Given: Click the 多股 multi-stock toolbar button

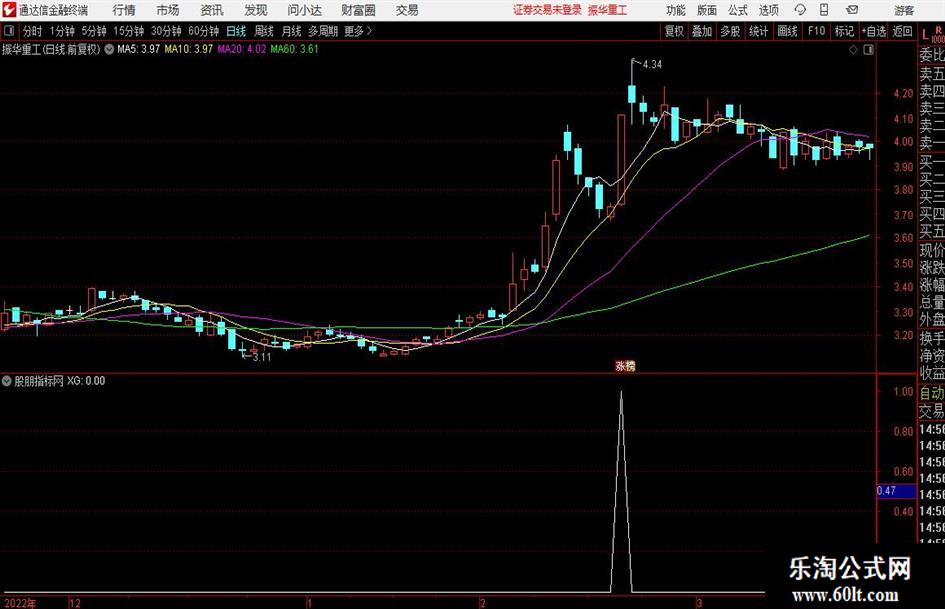Looking at the screenshot, I should (730, 31).
